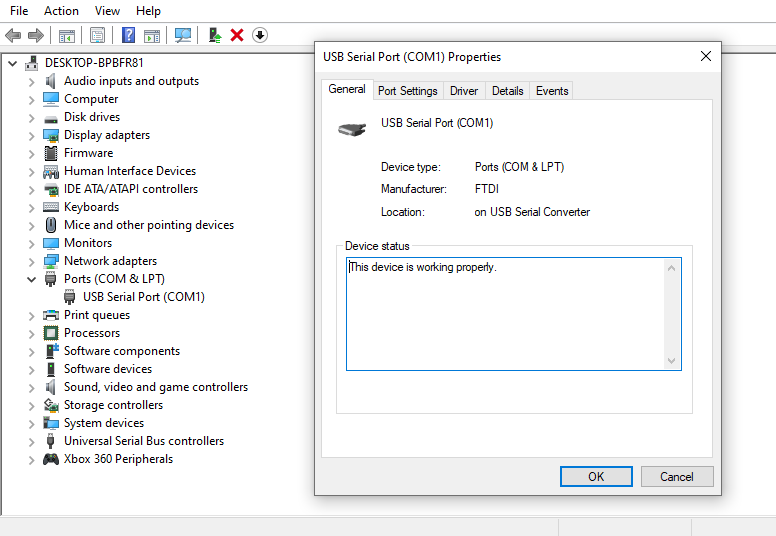Image resolution: width=776 pixels, height=536 pixels.
Task: Click the Device status text box
Action: pos(505,314)
